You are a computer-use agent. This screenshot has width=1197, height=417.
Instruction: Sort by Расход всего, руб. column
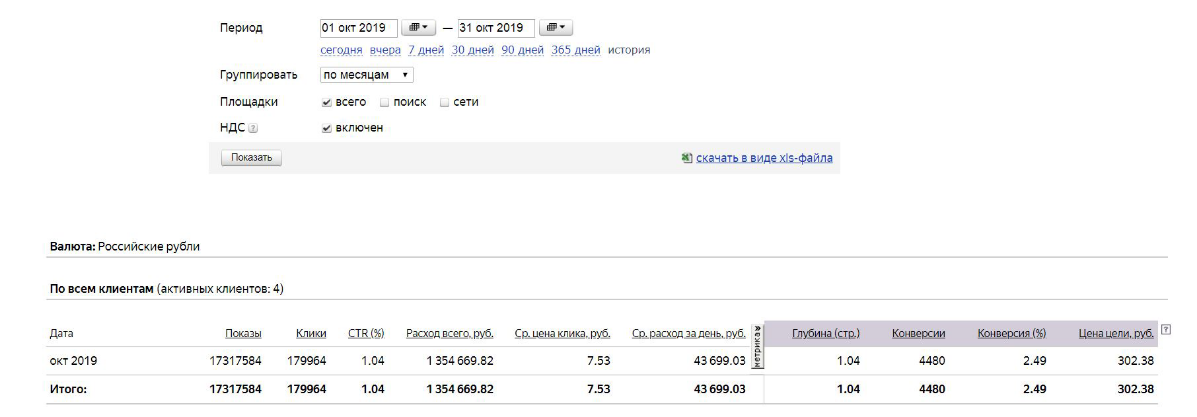(x=449, y=334)
